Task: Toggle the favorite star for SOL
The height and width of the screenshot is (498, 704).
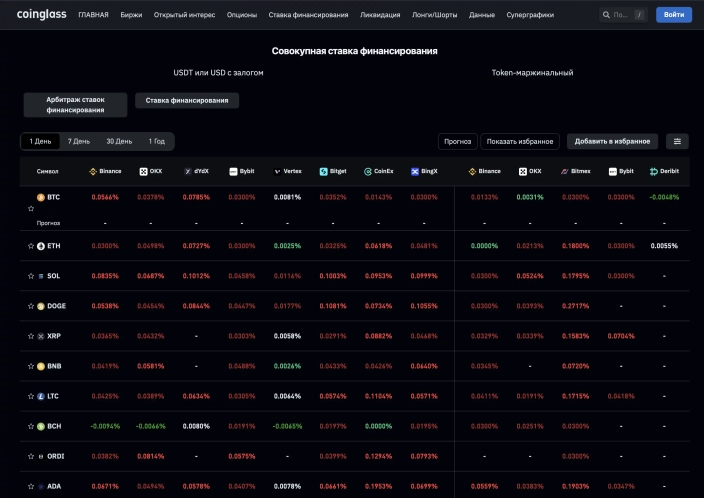Action: (x=31, y=276)
